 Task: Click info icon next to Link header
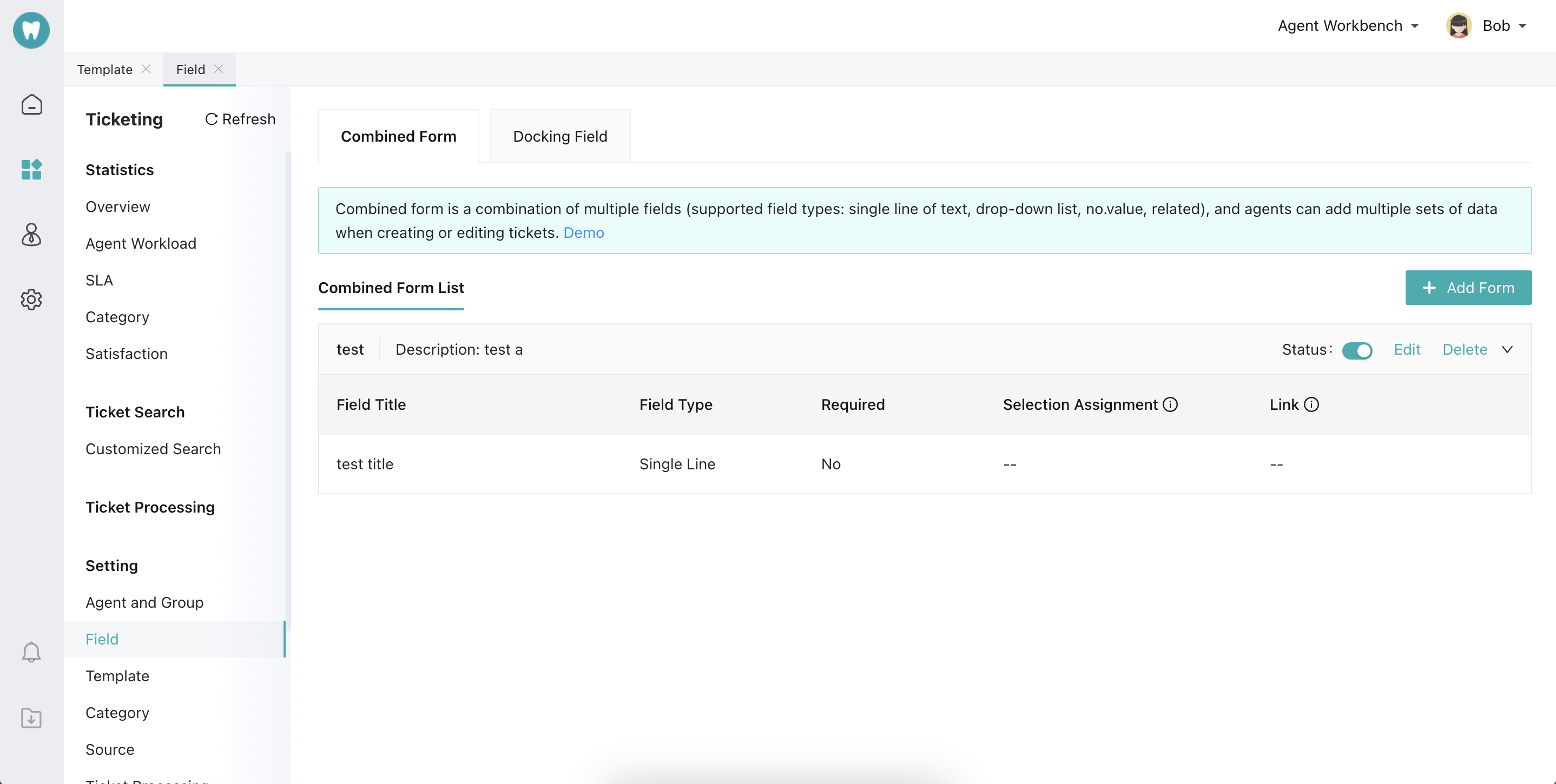1311,404
